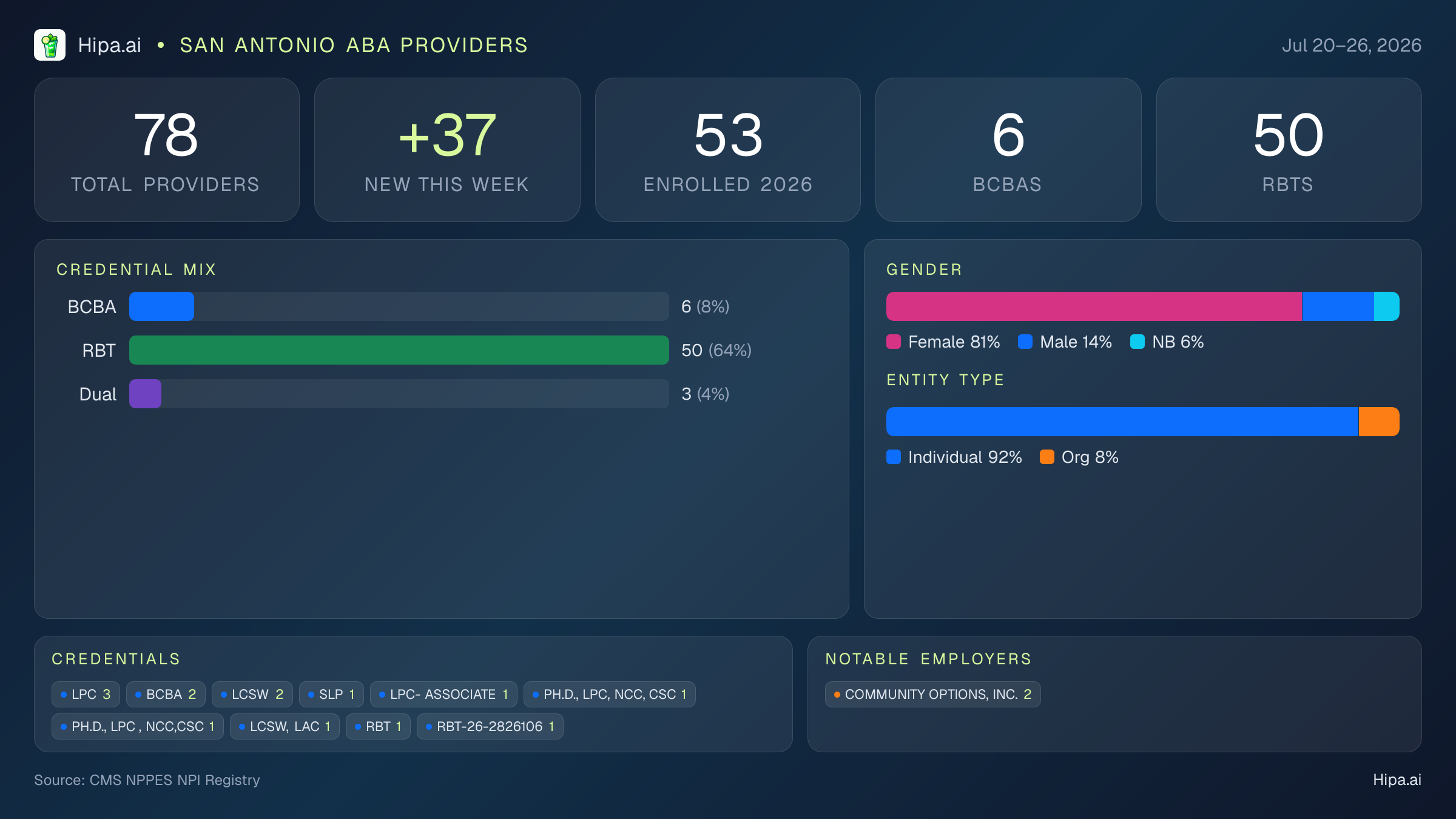
Task: Select the RBT 1 credential chip
Action: click(x=378, y=726)
